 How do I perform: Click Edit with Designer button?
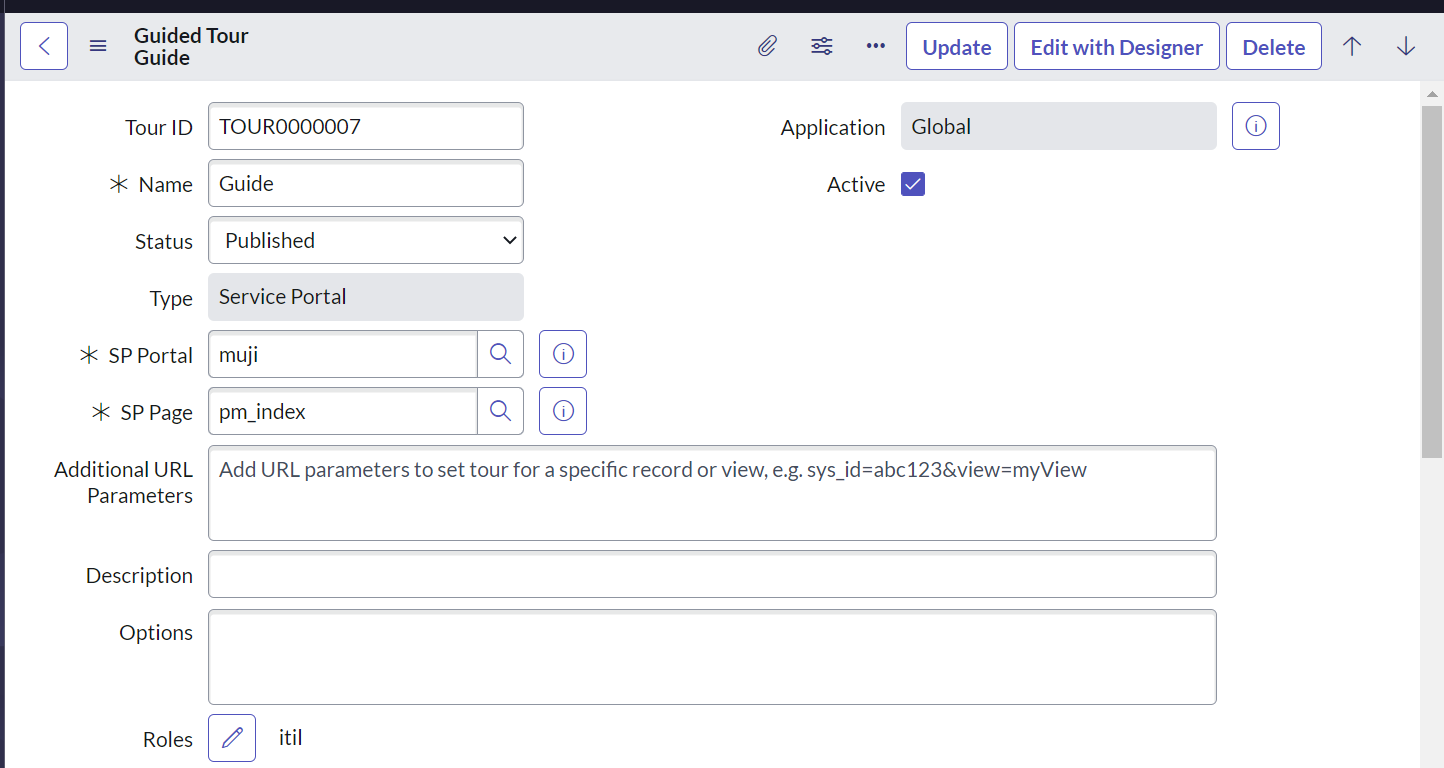coord(1117,47)
